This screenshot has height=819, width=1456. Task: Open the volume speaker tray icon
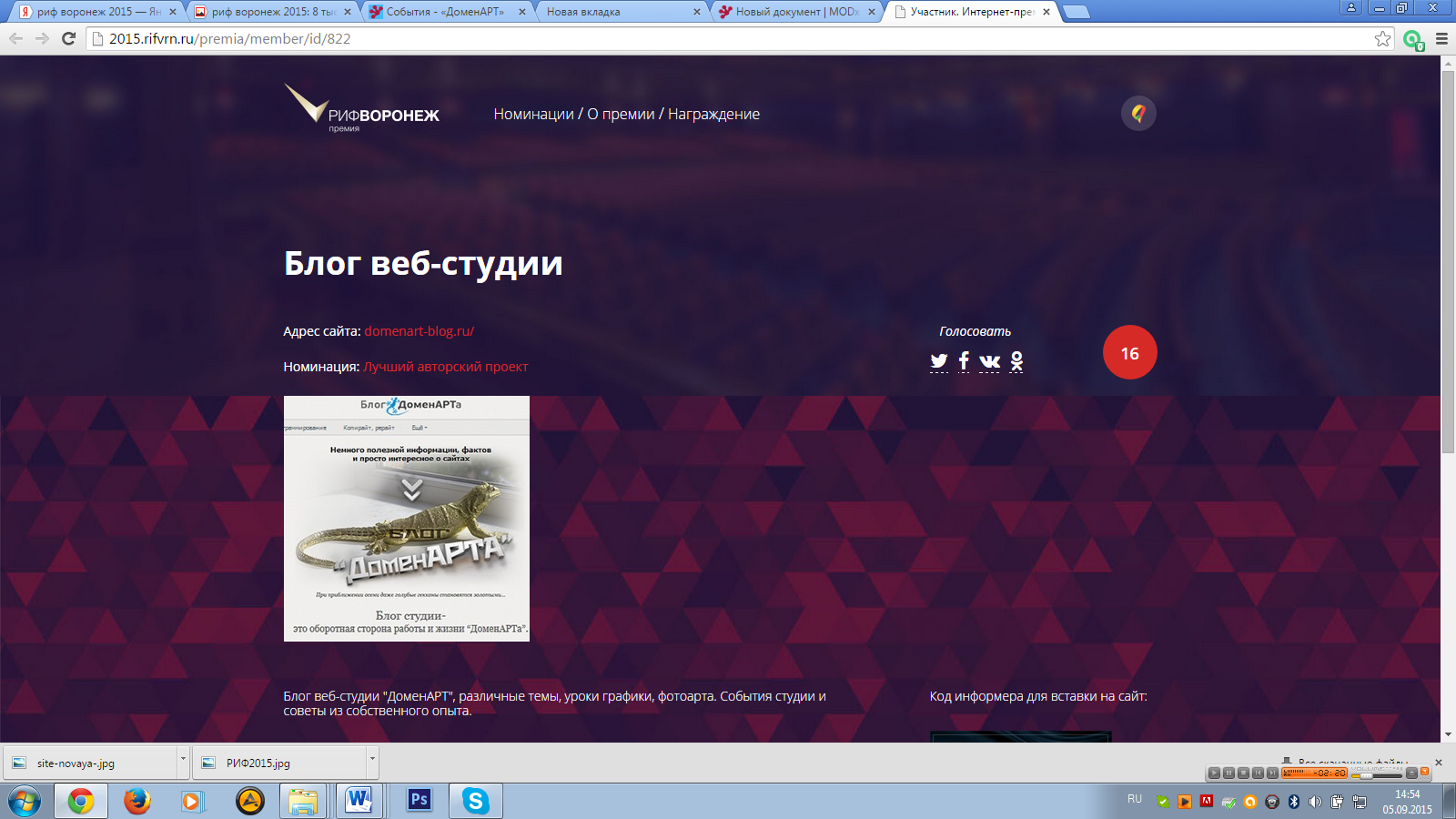(x=1315, y=802)
